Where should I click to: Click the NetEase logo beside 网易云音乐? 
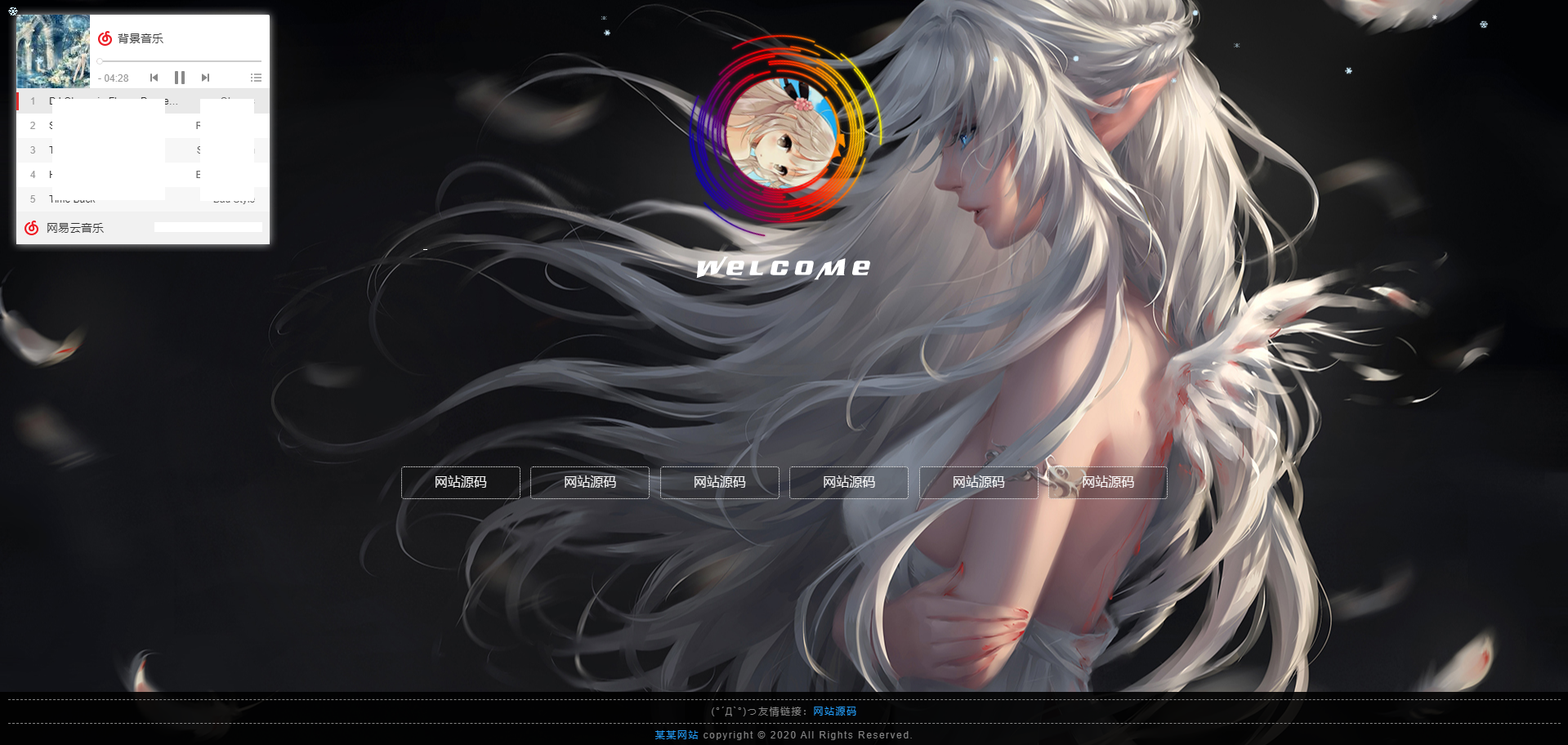[31, 228]
